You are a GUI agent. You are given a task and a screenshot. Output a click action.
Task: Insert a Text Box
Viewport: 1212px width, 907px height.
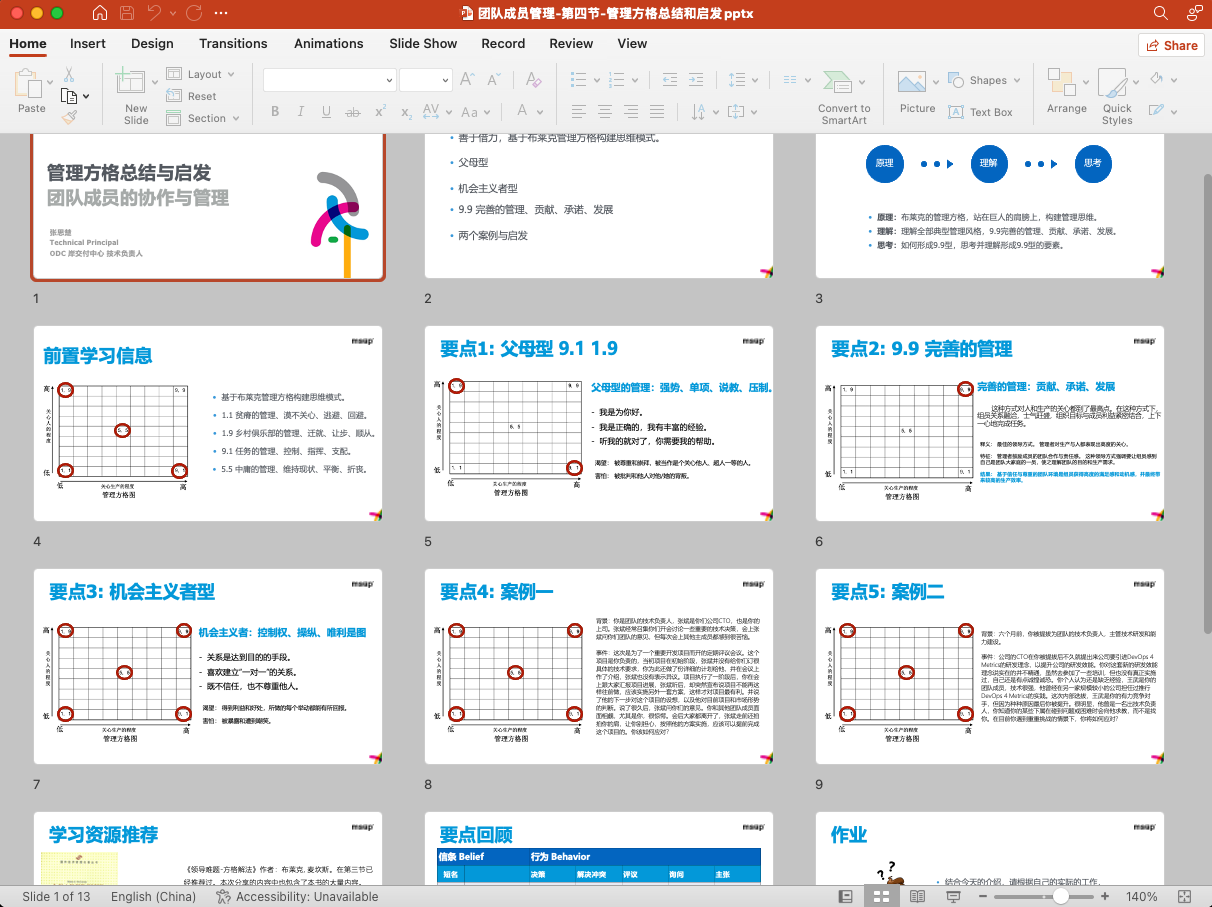pyautogui.click(x=980, y=112)
